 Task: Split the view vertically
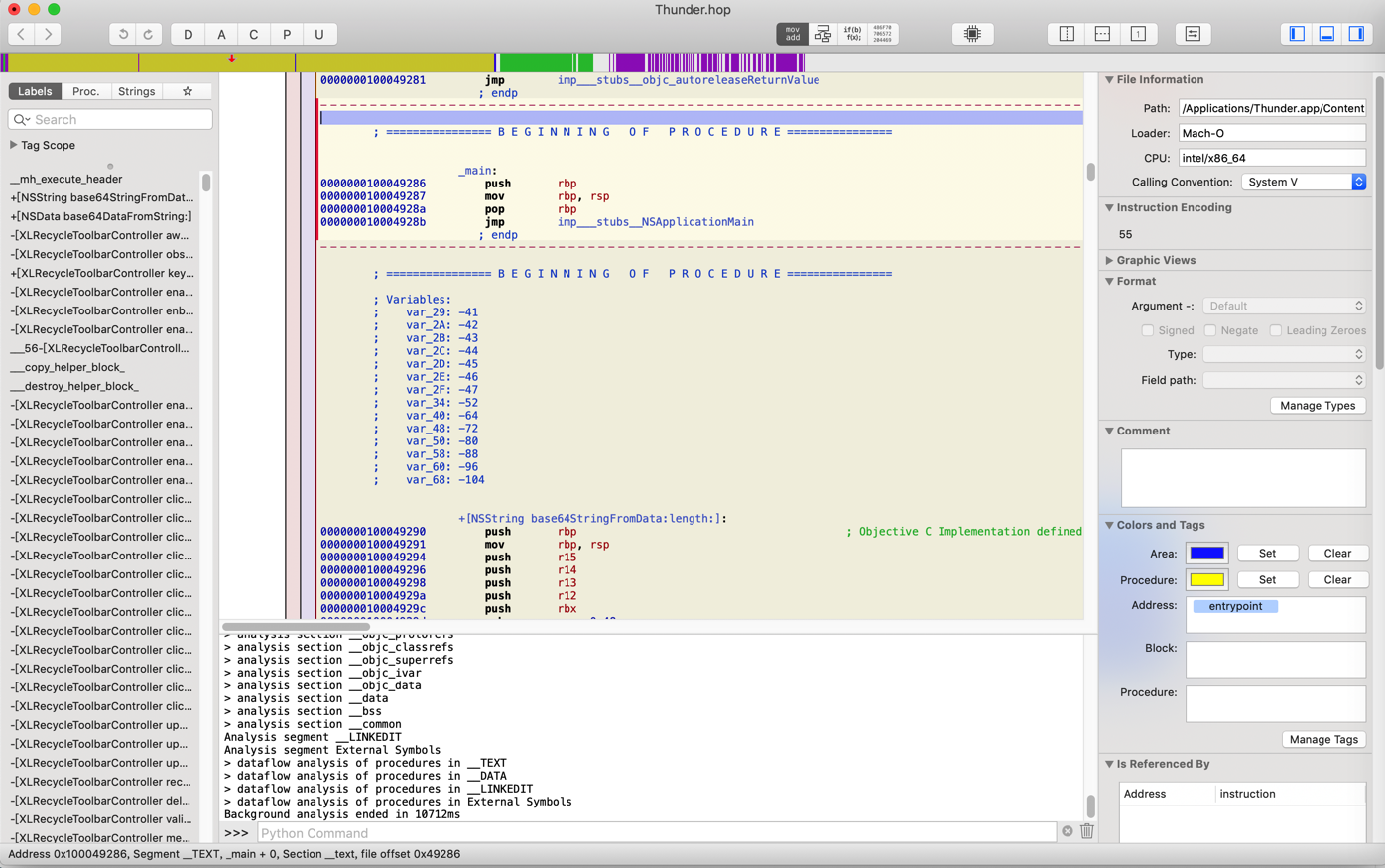pyautogui.click(x=1067, y=34)
